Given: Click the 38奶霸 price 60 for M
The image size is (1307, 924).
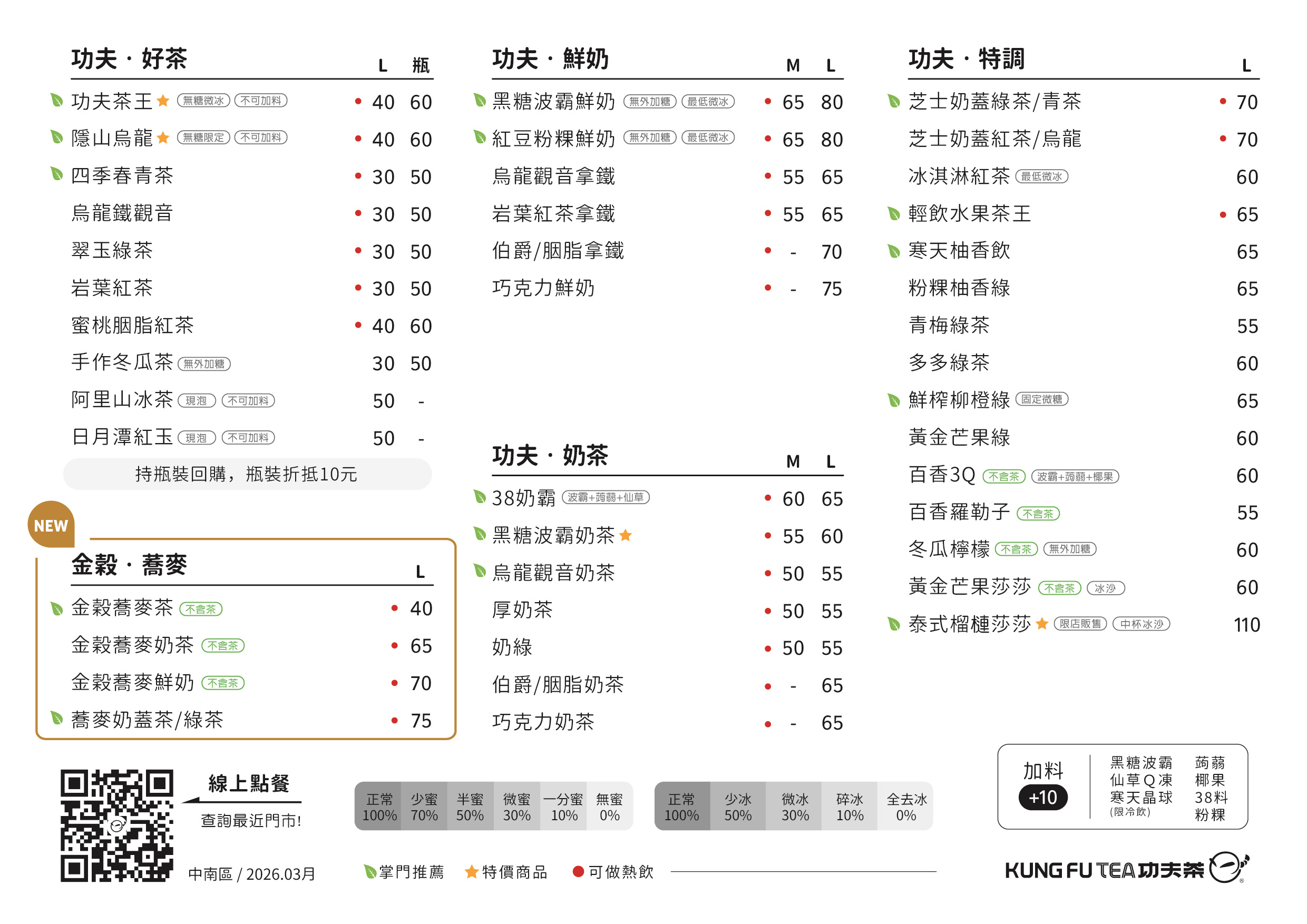Looking at the screenshot, I should (793, 499).
